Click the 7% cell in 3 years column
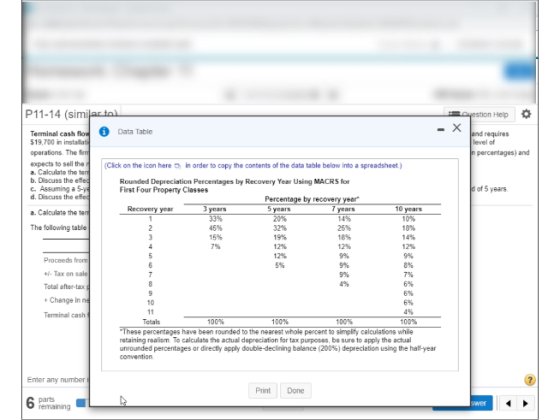The image size is (560, 420). point(215,247)
